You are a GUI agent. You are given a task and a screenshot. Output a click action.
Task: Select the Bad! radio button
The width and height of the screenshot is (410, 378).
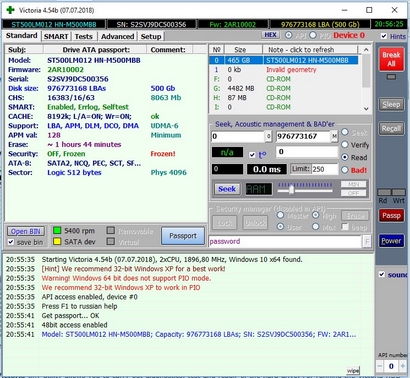[x=345, y=170]
